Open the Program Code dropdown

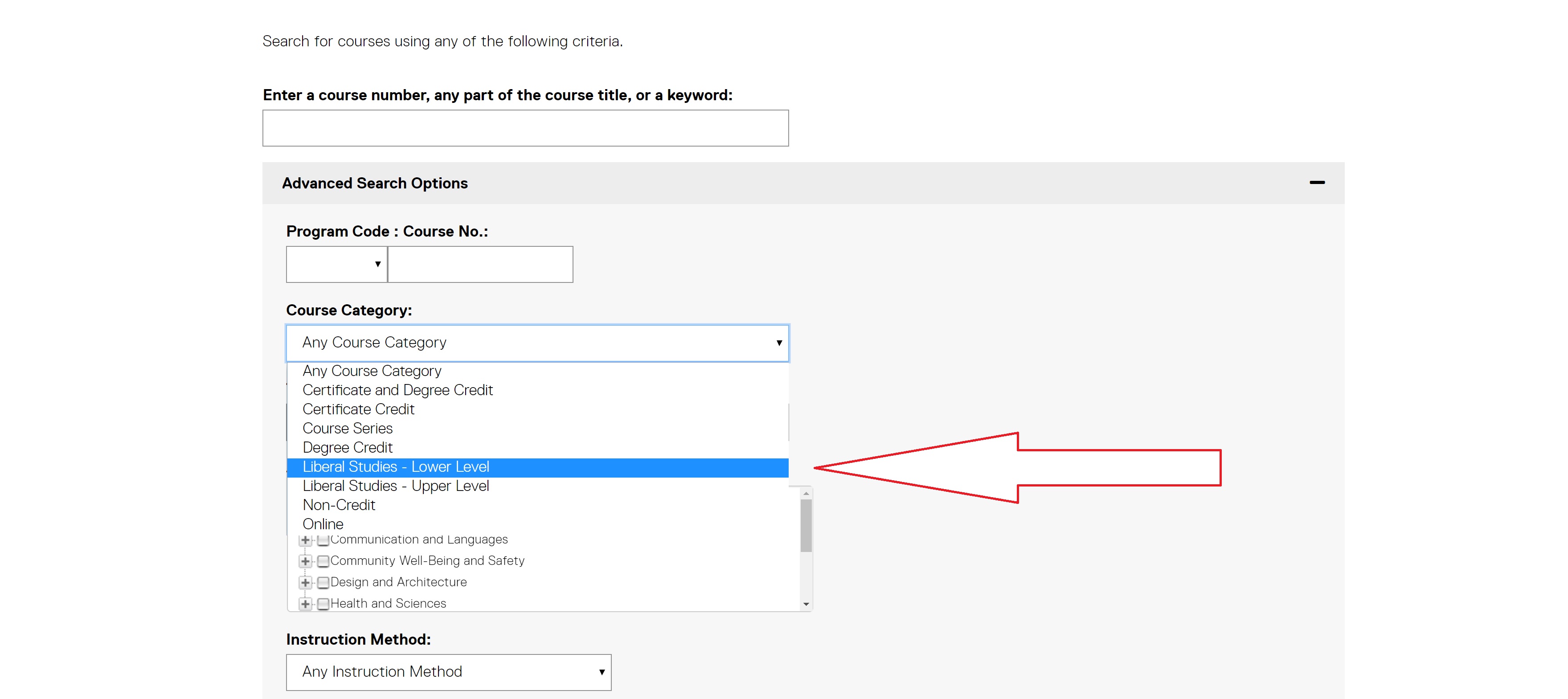click(x=336, y=264)
